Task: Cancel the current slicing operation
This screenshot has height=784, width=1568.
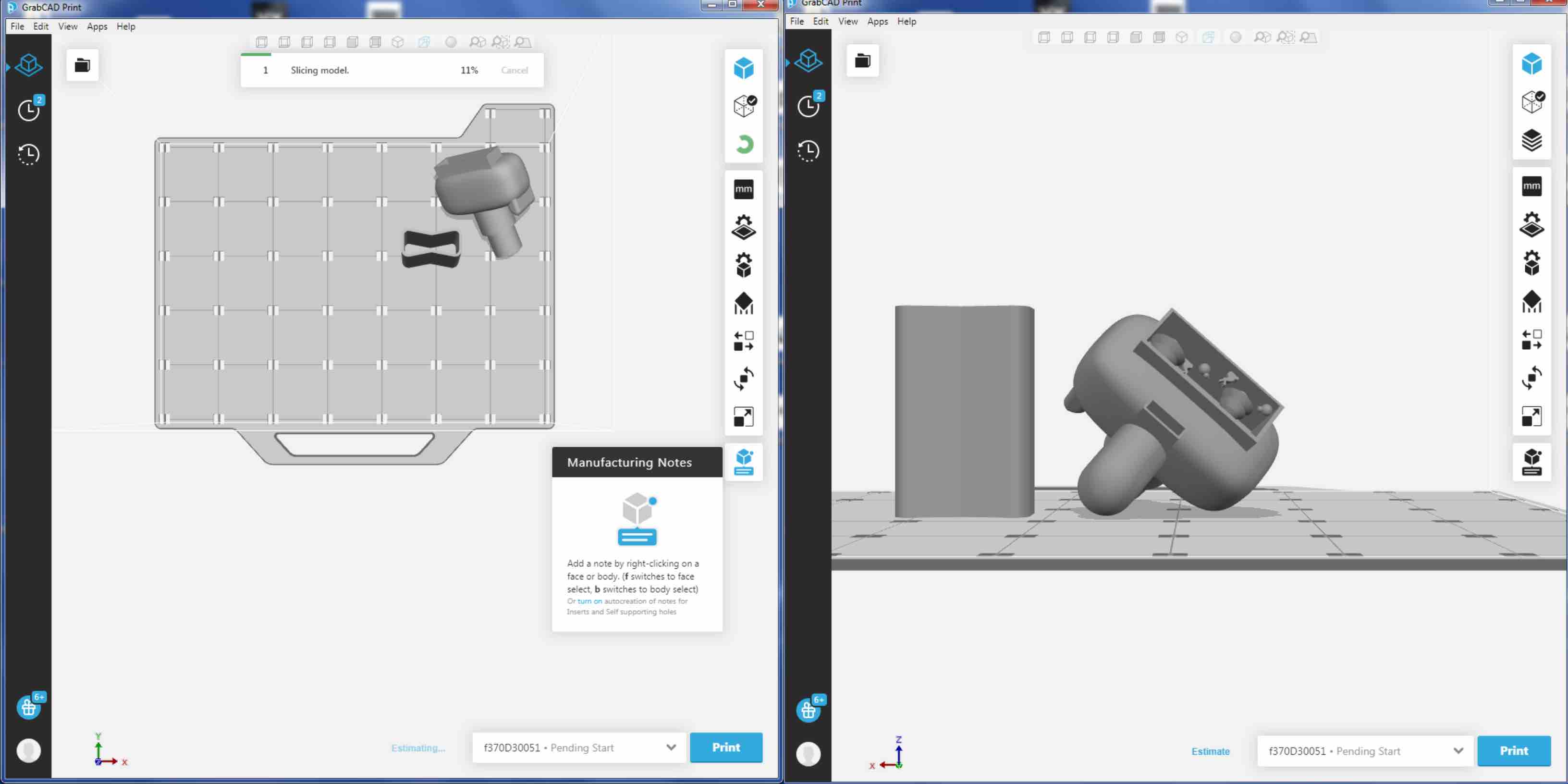Action: [513, 70]
